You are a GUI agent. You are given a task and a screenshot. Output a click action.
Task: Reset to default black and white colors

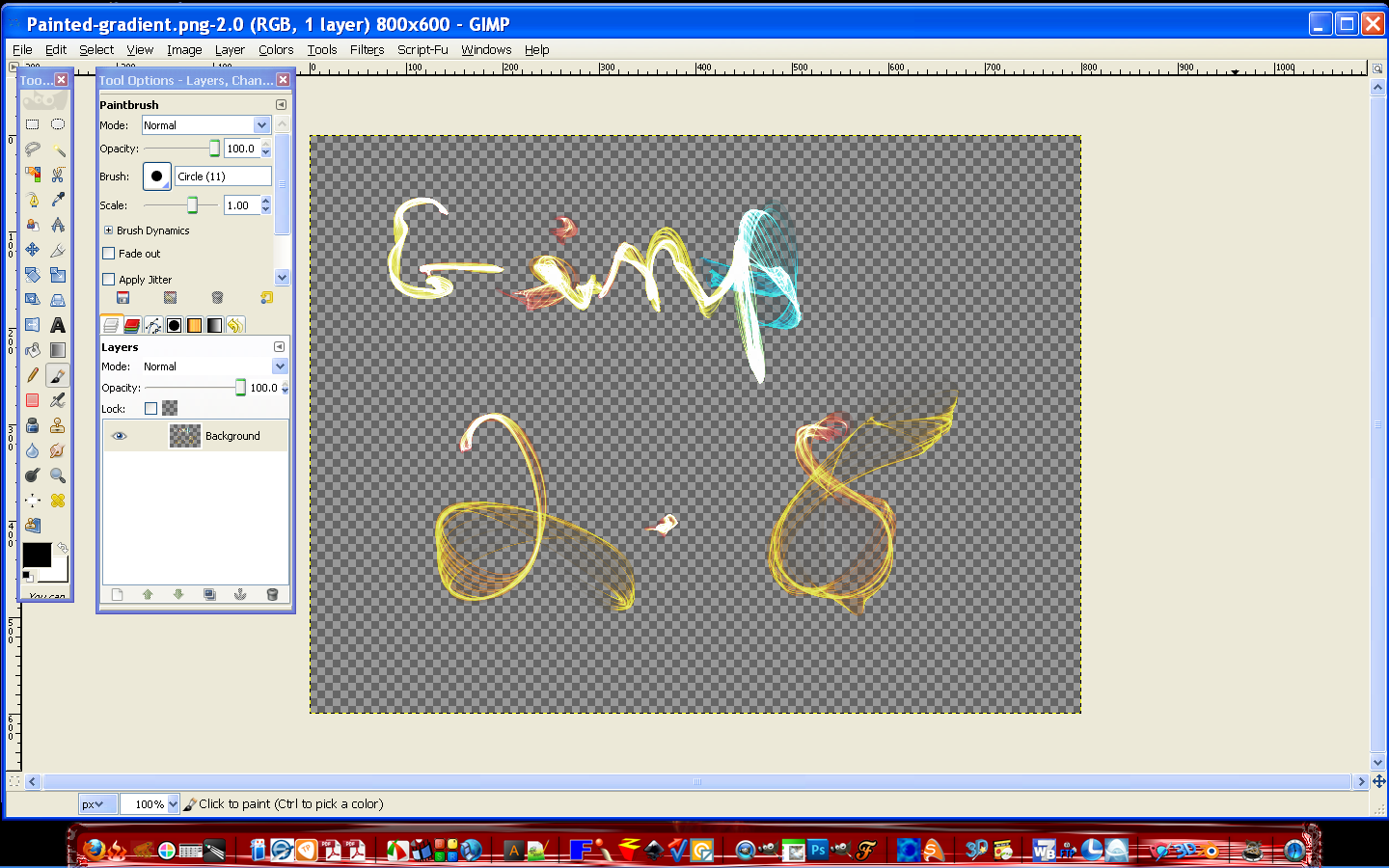pos(28,577)
